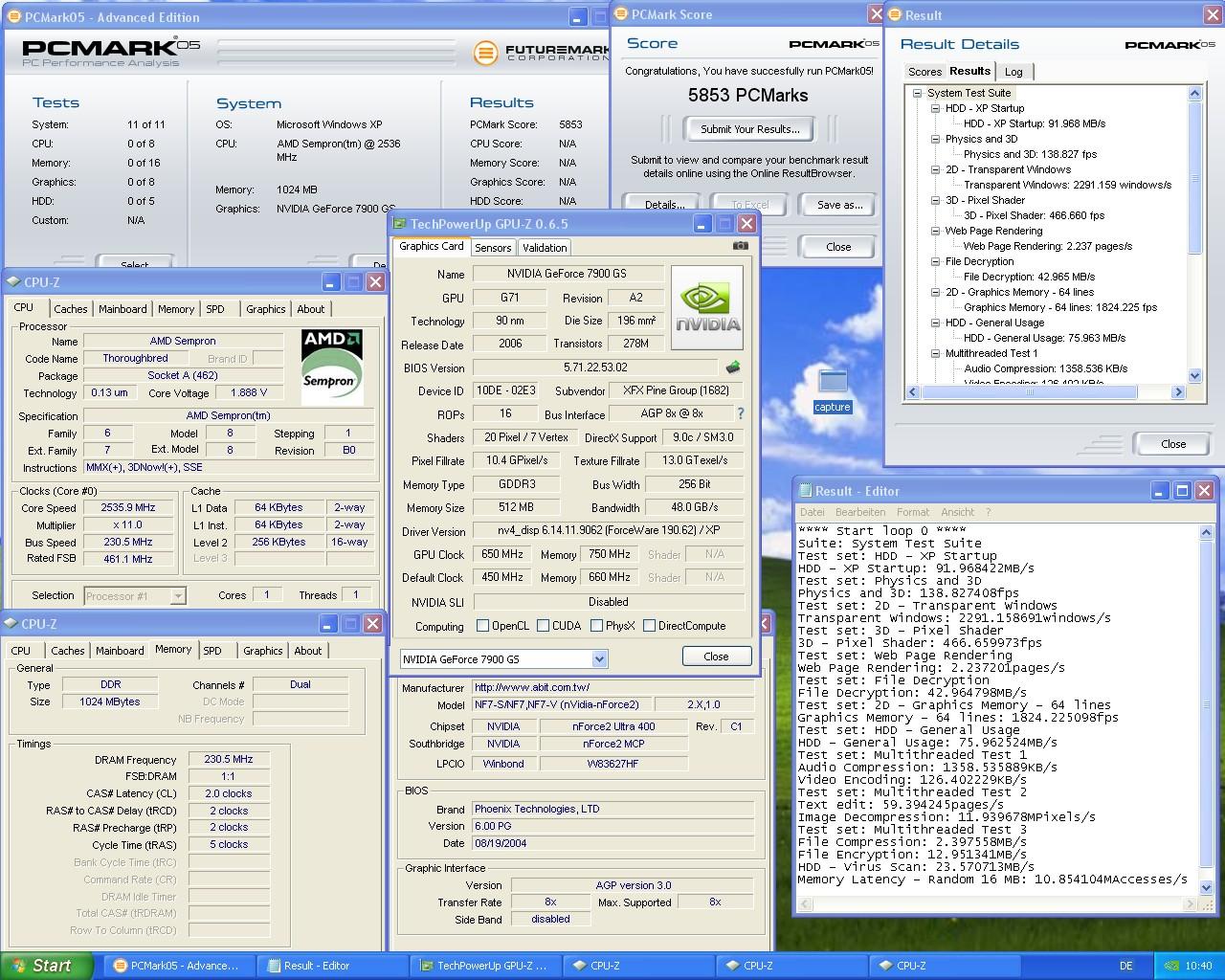Image resolution: width=1225 pixels, height=980 pixels.
Task: Click the DE language indicator in tray
Action: [x=1126, y=966]
